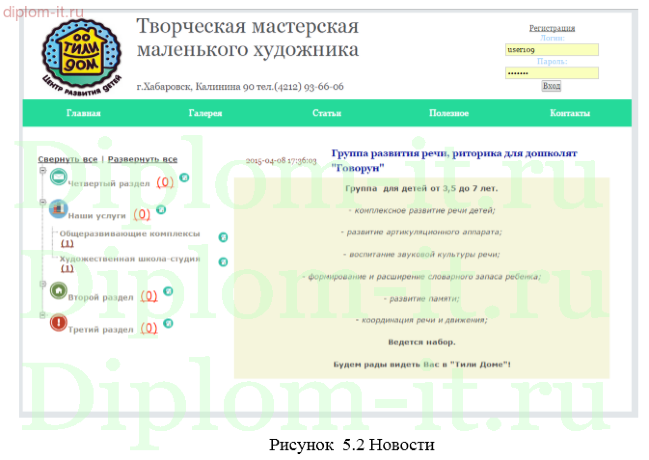The height and width of the screenshot is (460, 649).
Task: Click the Наши услуги section icon
Action: (x=58, y=209)
